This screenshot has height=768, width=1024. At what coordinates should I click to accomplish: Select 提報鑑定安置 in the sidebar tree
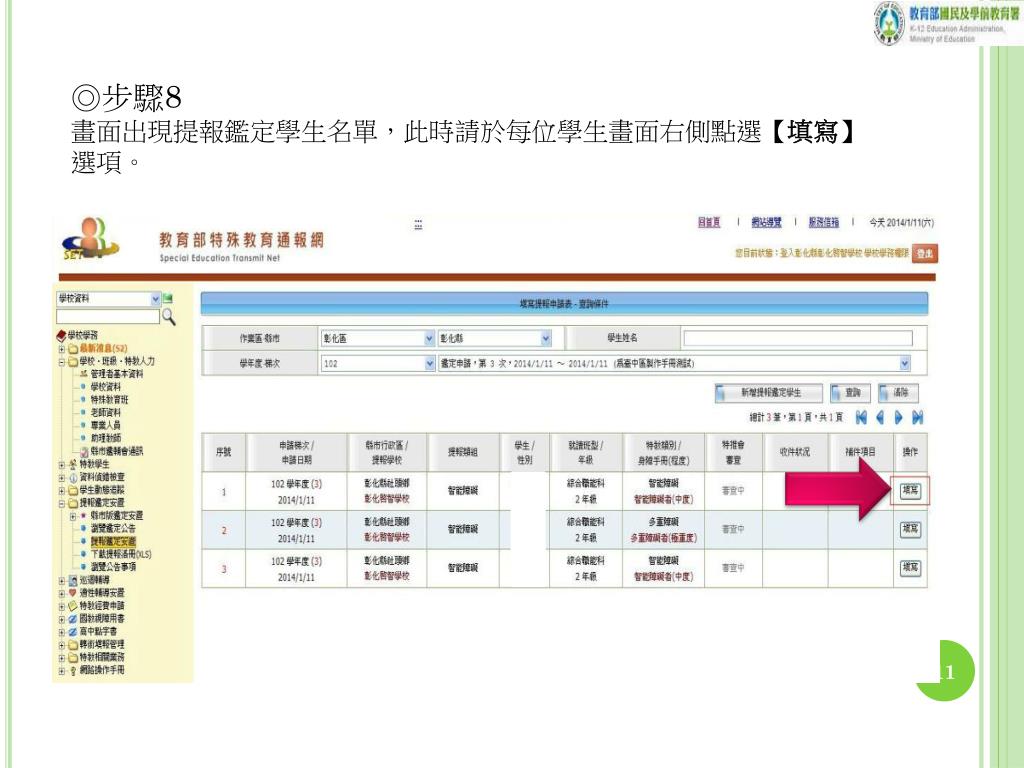113,540
